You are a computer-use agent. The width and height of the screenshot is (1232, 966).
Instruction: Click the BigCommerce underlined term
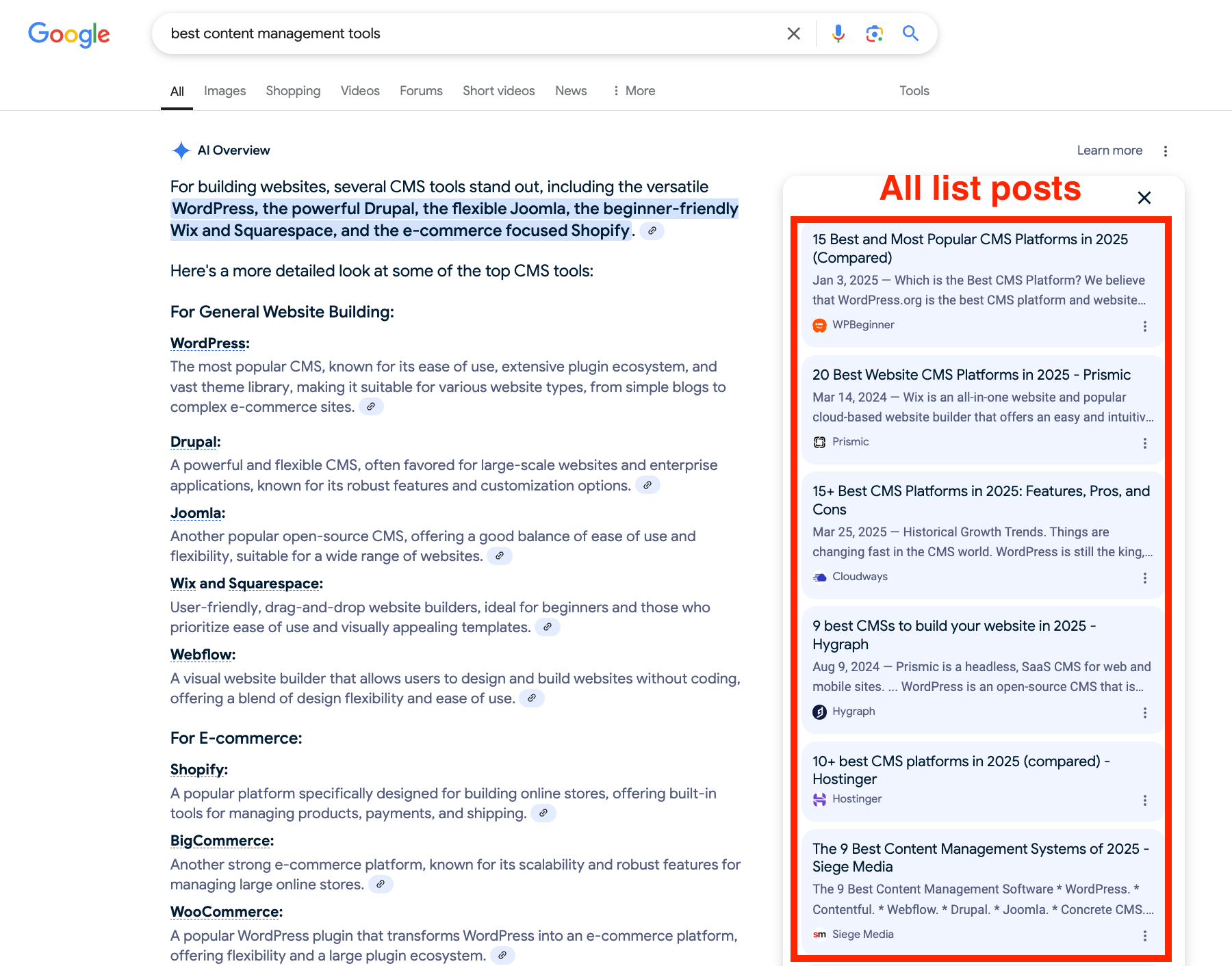pyautogui.click(x=220, y=841)
